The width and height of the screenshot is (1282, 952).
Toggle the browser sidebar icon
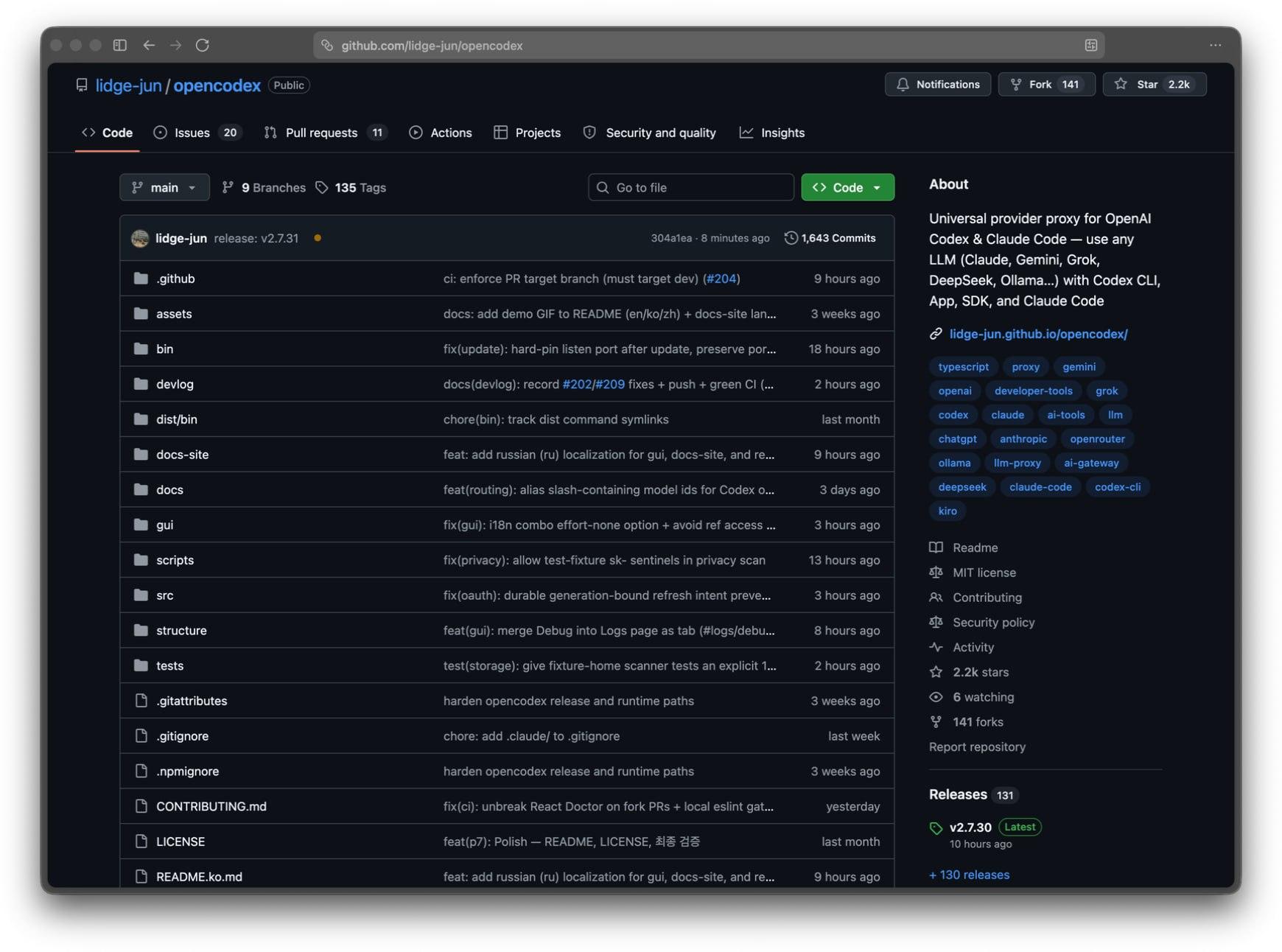(x=120, y=45)
